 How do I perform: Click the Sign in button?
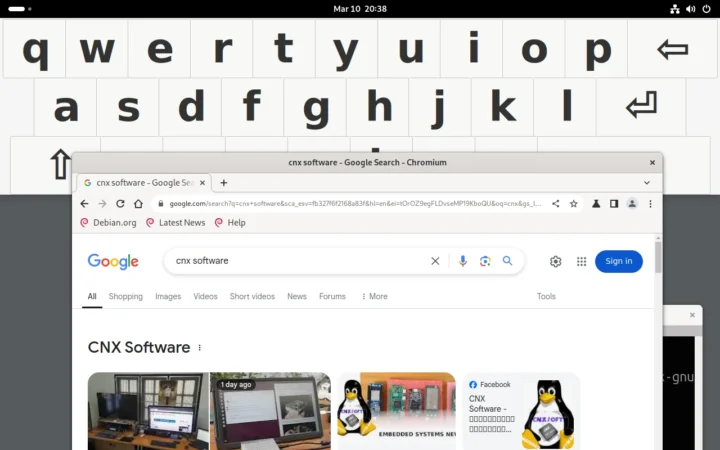pyautogui.click(x=619, y=261)
